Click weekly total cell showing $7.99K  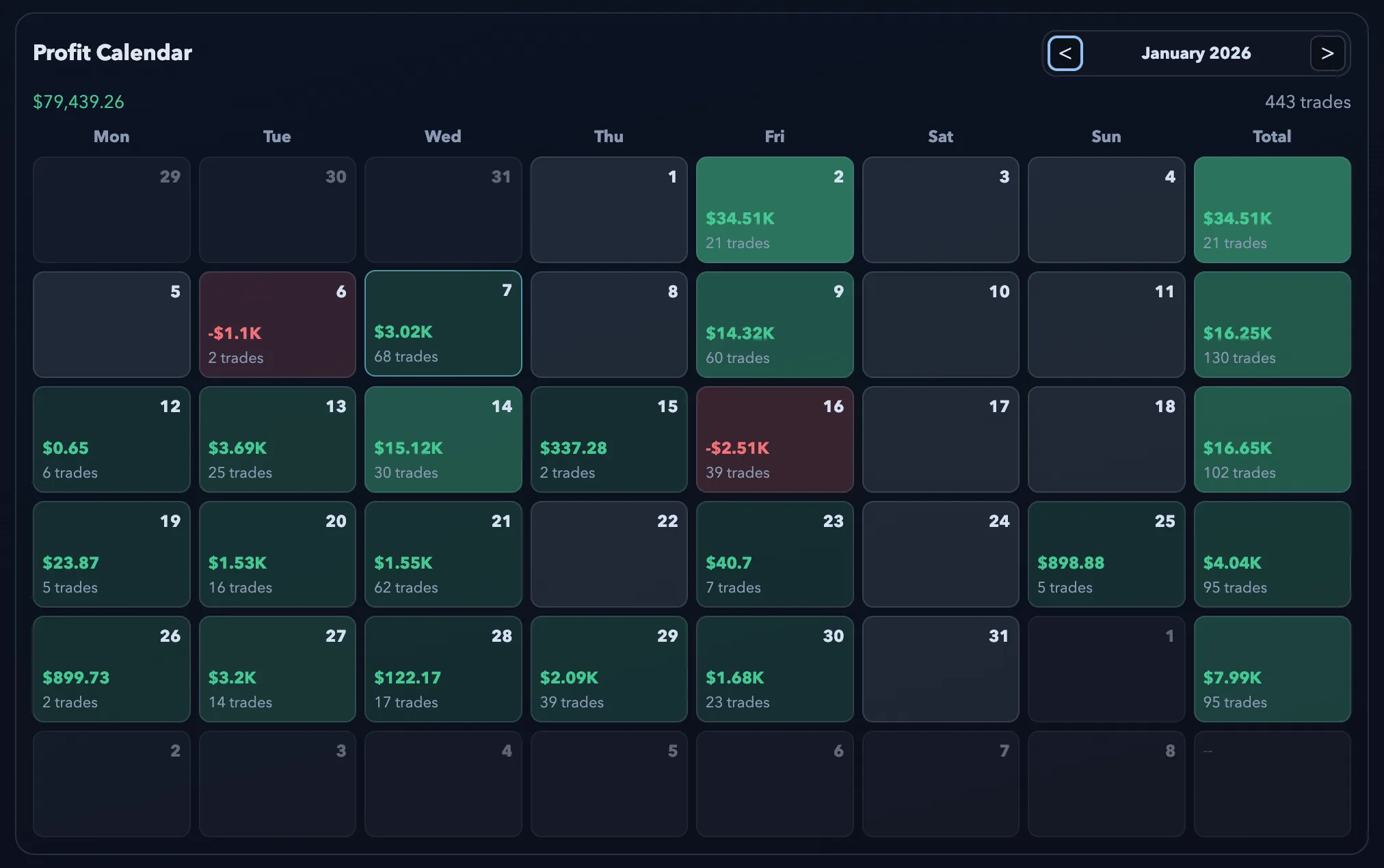[x=1272, y=669]
